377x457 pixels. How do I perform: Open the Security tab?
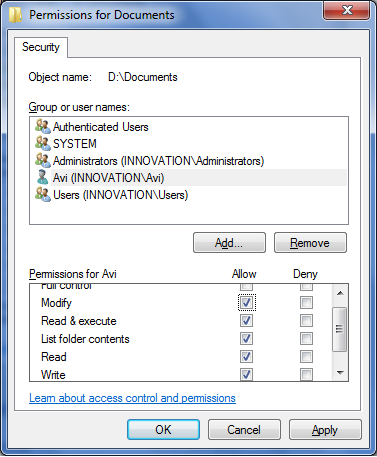click(41, 47)
